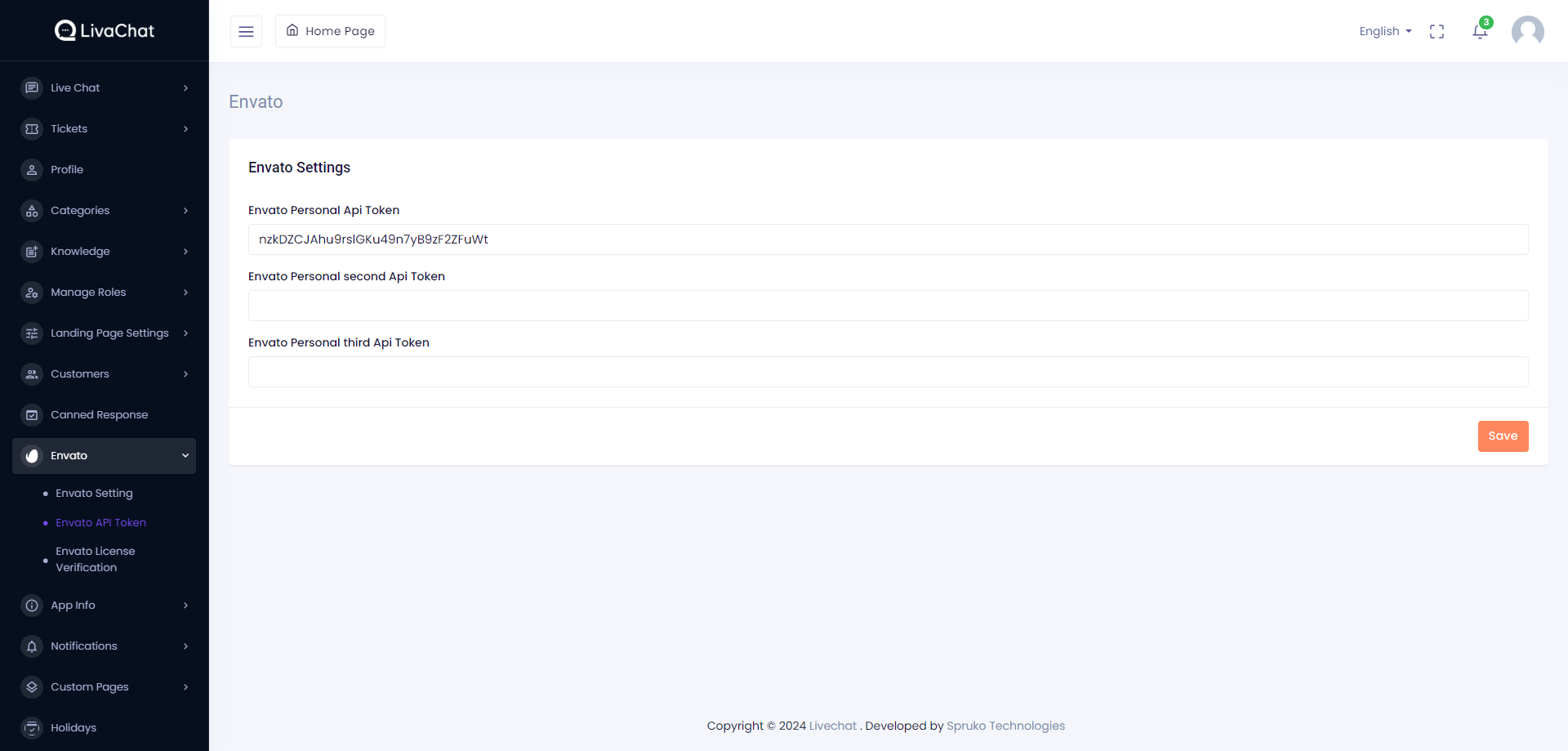Click the Envato Settings heading
1568x751 pixels.
pos(299,168)
